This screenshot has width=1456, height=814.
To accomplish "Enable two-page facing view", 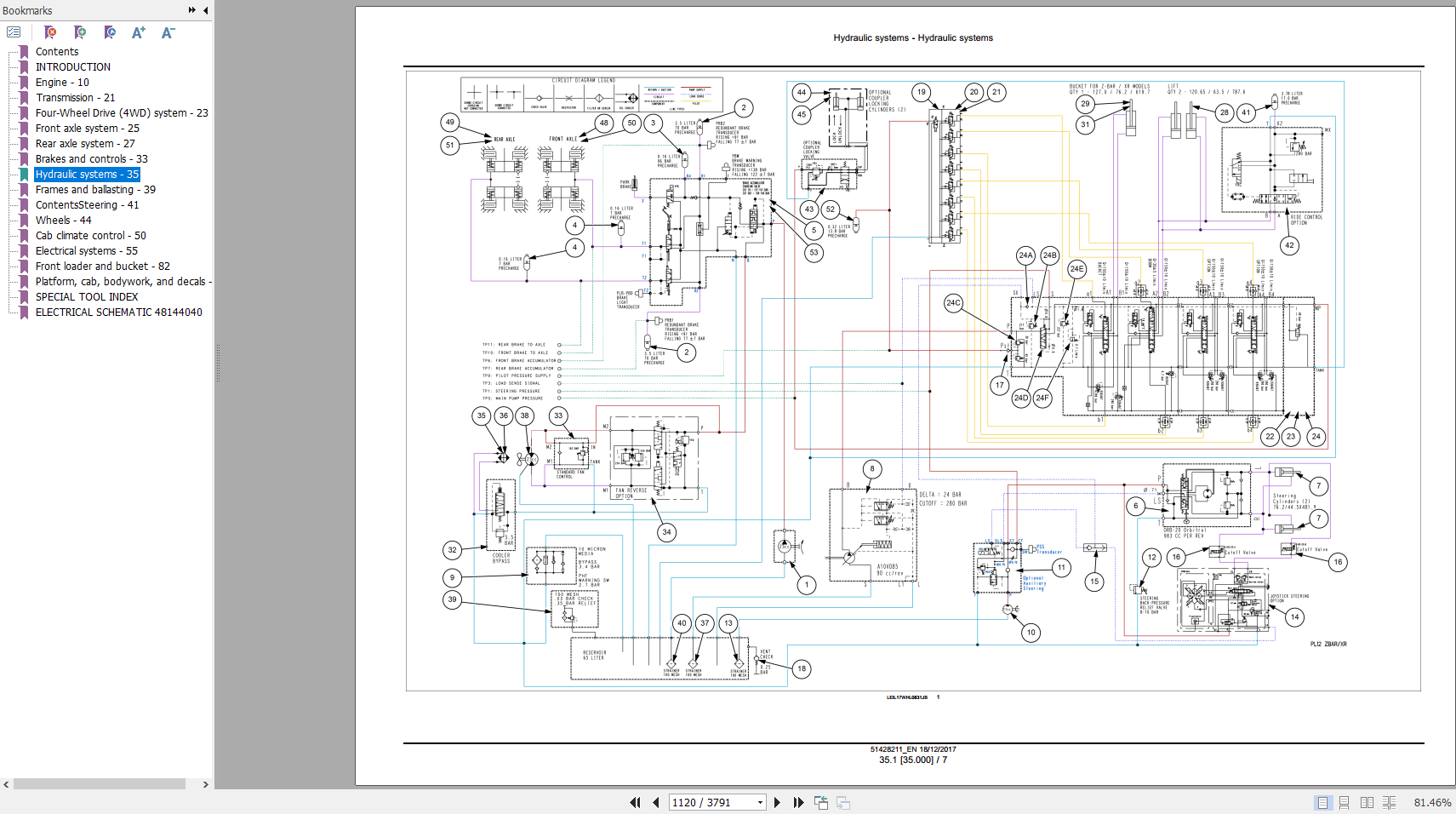I will (1367, 802).
